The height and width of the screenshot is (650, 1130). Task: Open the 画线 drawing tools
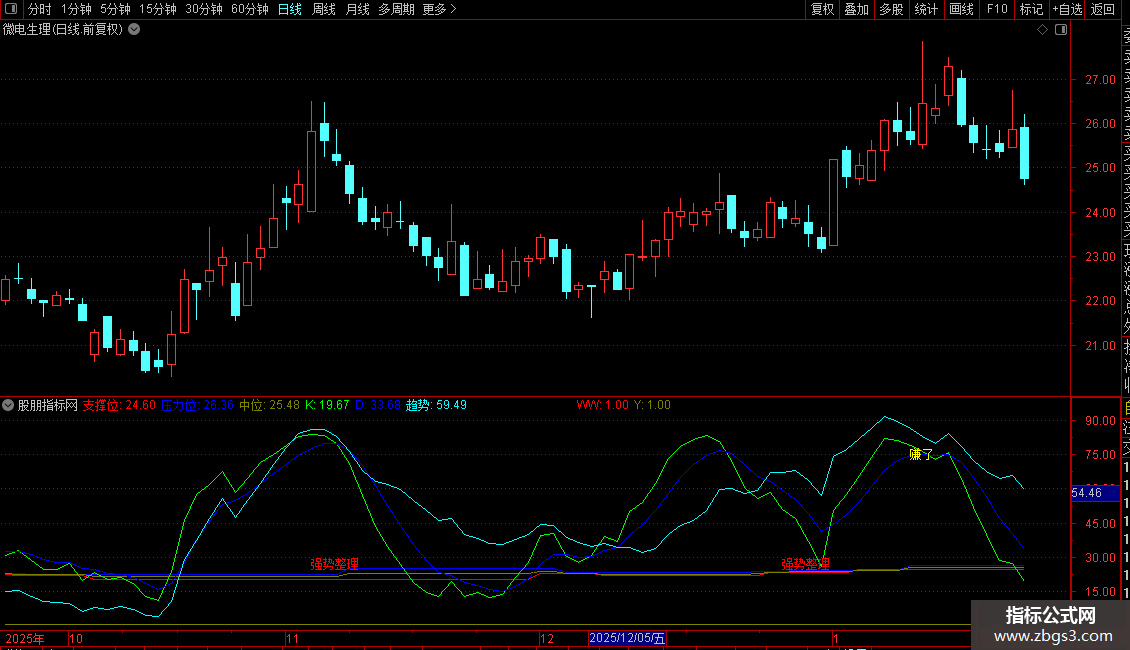click(961, 9)
